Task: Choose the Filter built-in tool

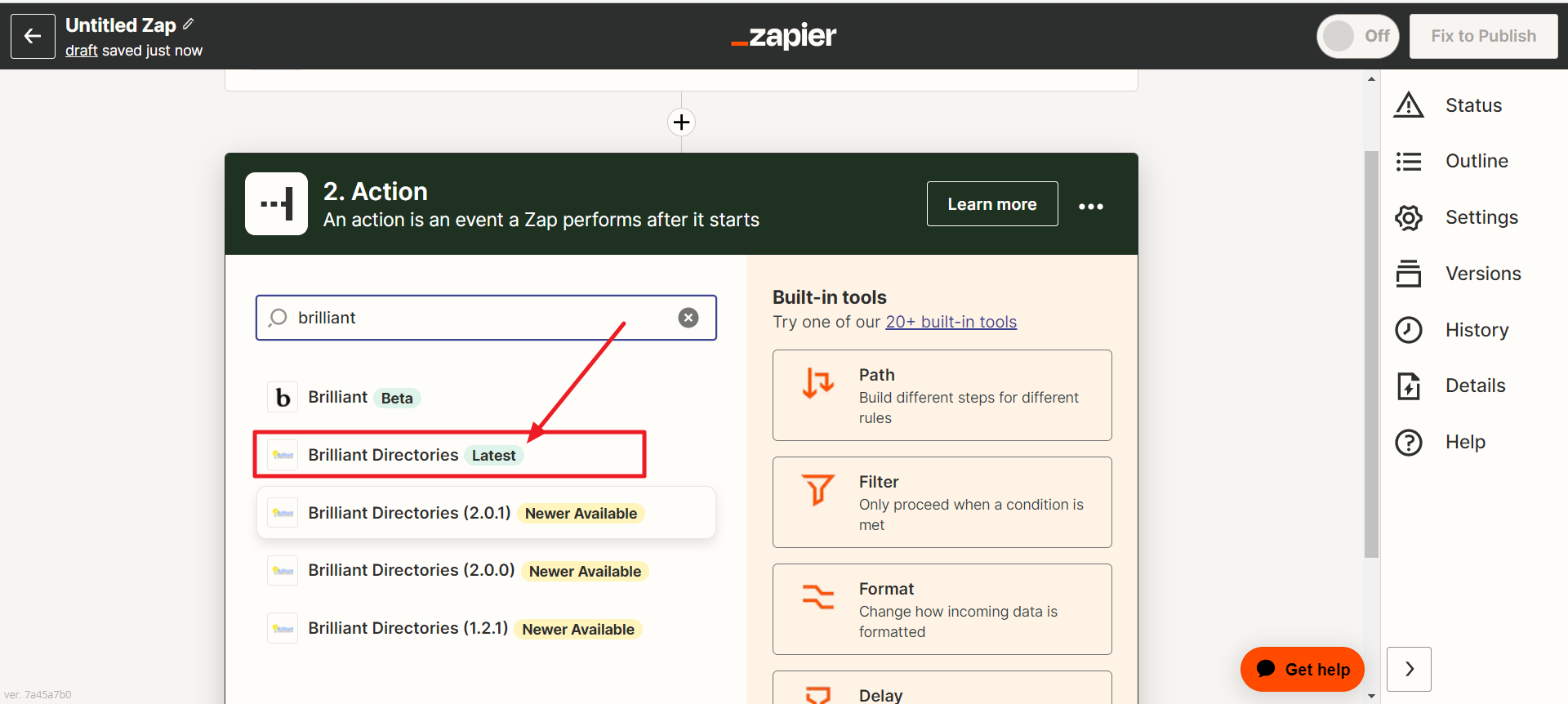Action: coord(942,502)
